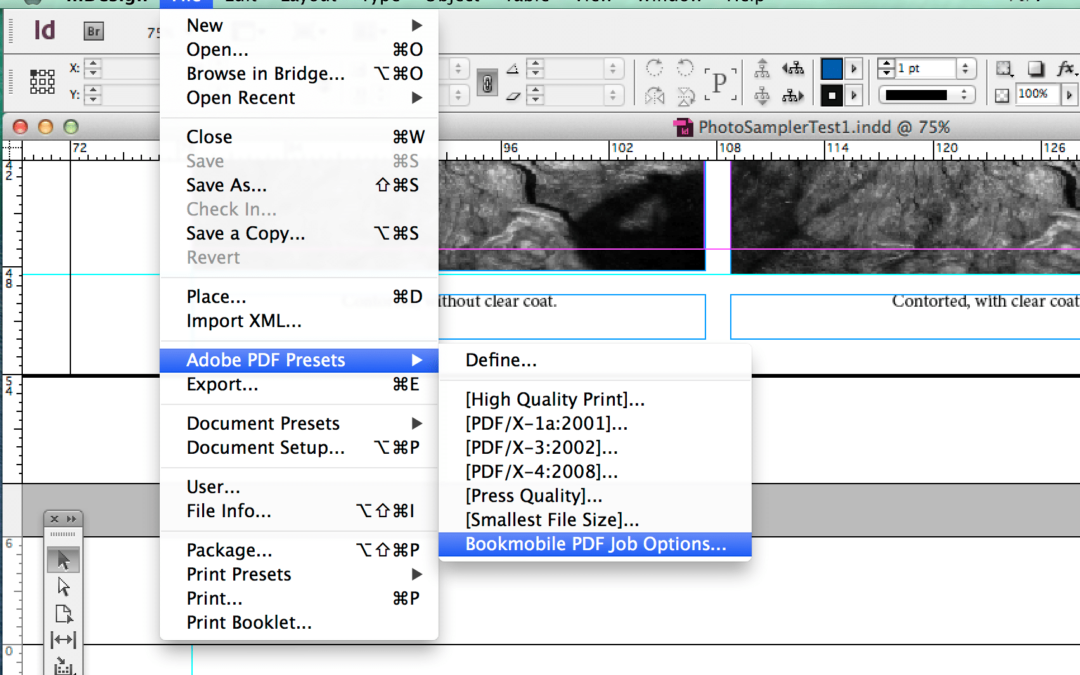1080x675 pixels.
Task: Flip horizontal icon in control bar
Action: pyautogui.click(x=654, y=96)
